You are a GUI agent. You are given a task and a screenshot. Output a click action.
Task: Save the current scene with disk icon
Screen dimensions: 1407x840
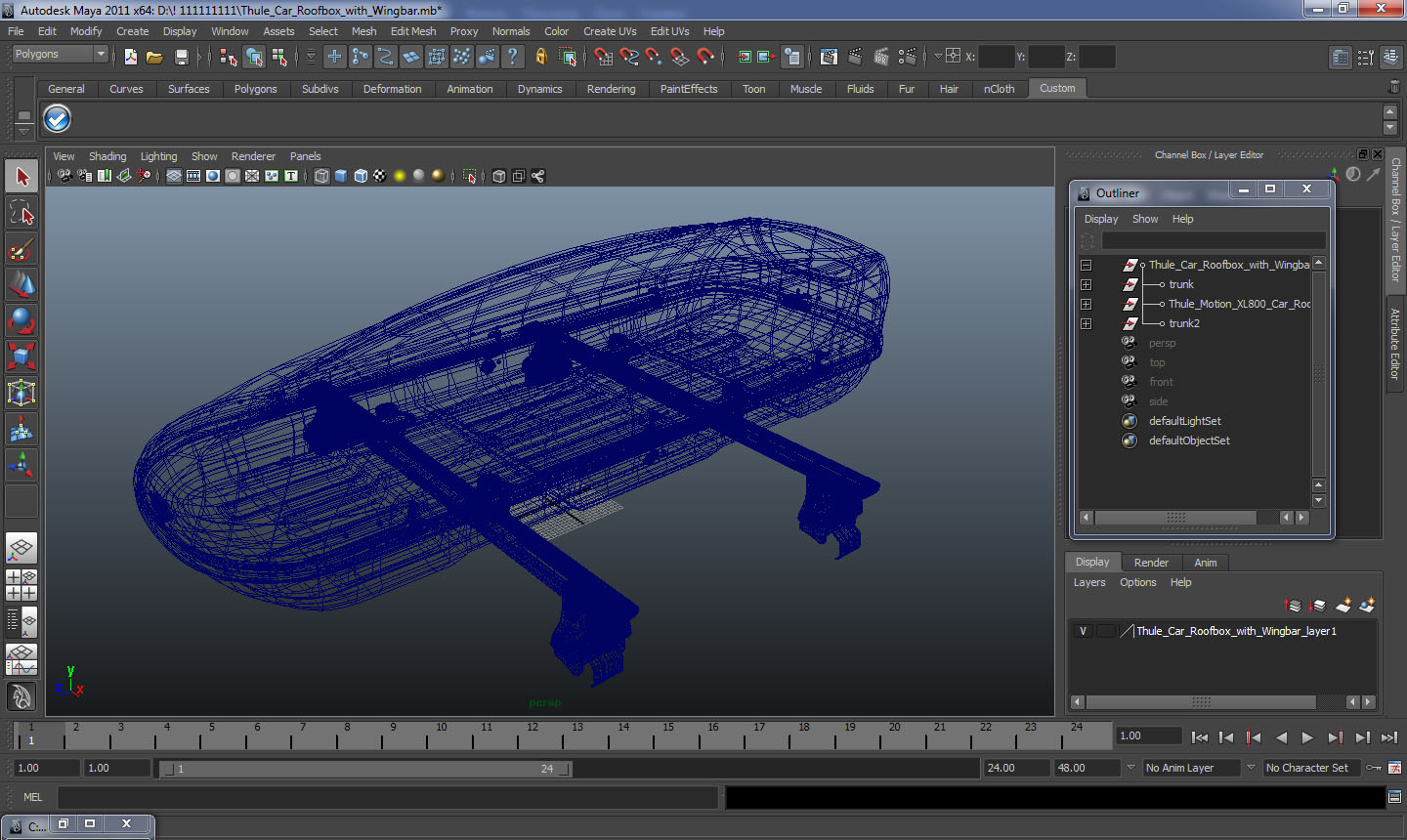(181, 57)
